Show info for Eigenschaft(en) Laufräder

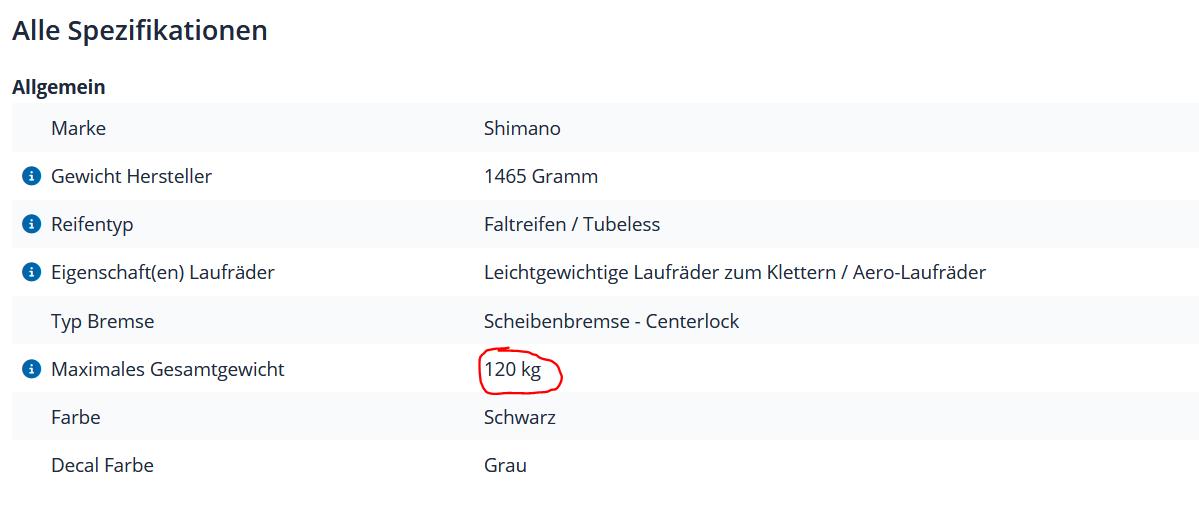pyautogui.click(x=31, y=273)
